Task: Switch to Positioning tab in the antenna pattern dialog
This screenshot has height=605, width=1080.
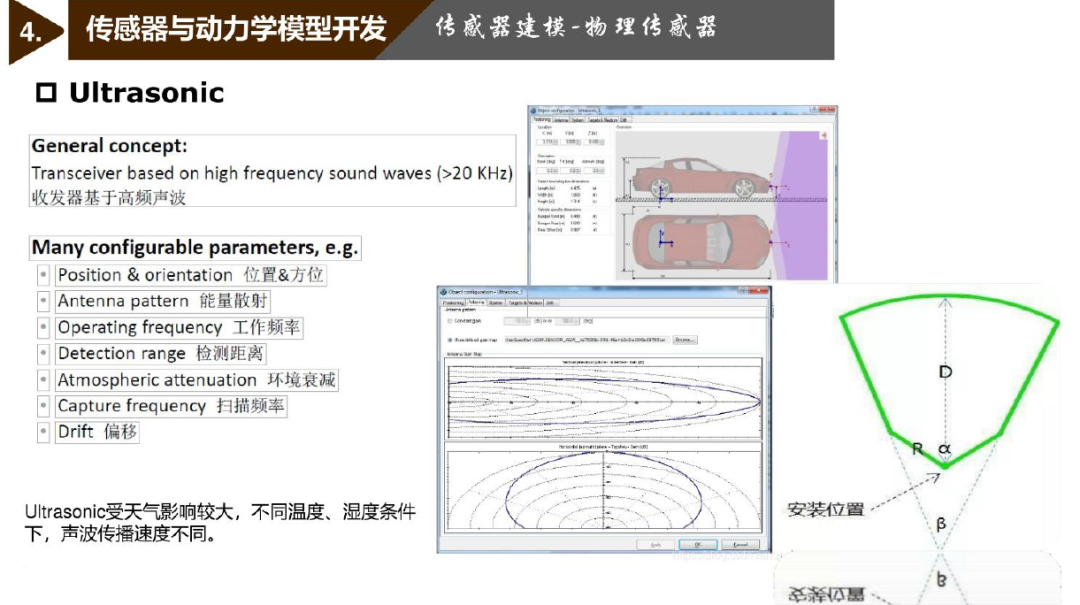Action: (453, 302)
